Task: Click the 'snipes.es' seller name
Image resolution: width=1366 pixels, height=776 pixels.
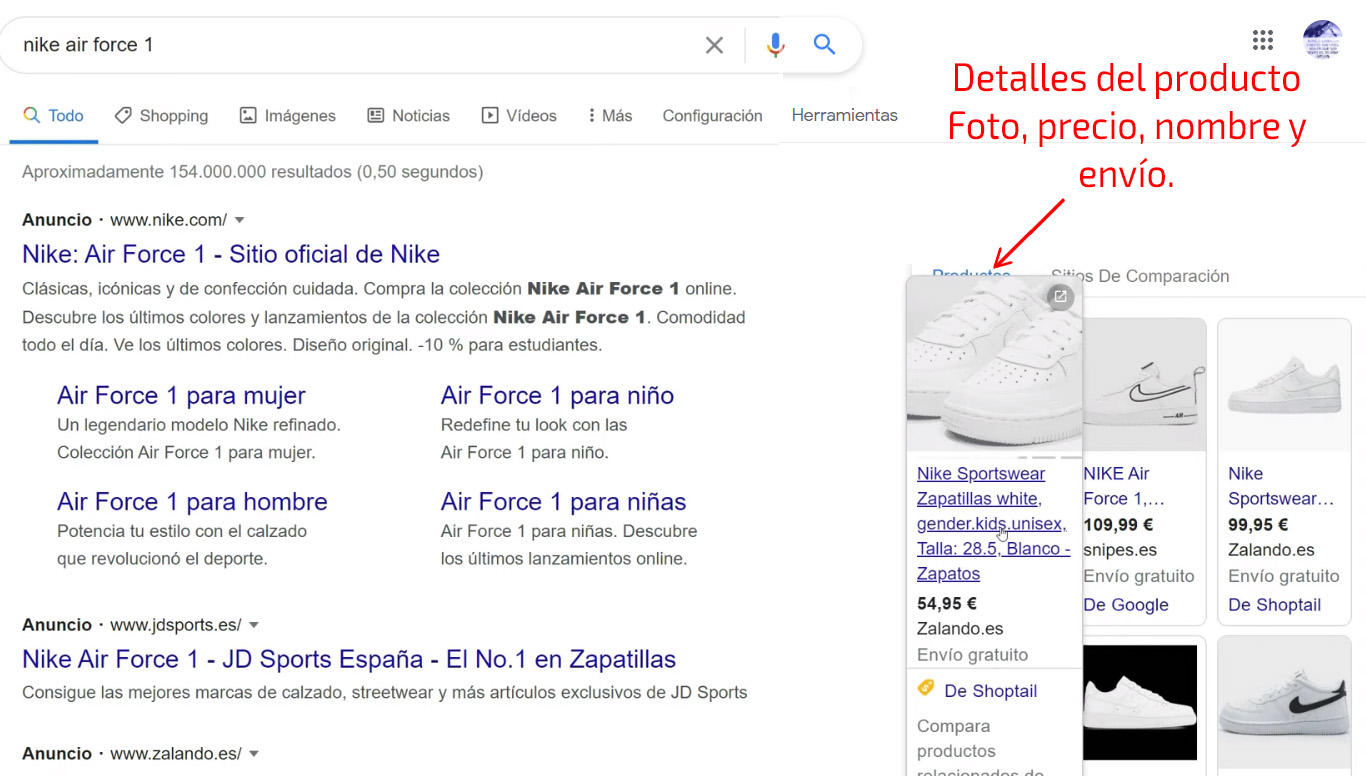Action: coord(1120,550)
